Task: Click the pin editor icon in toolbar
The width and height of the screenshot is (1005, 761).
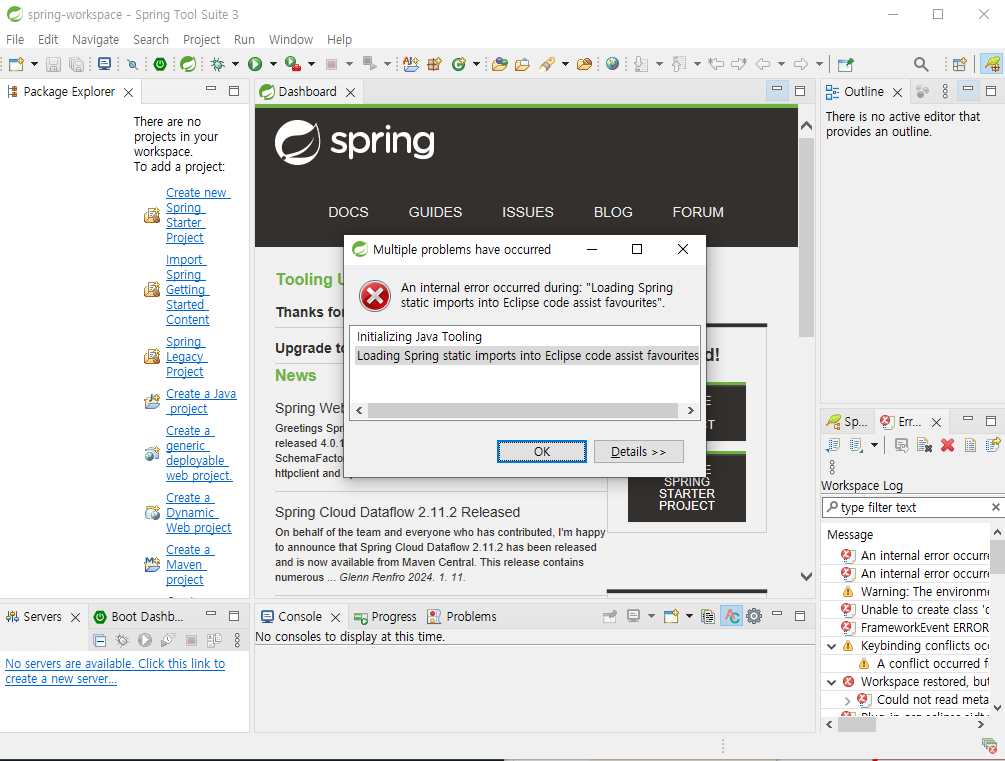Action: (845, 64)
